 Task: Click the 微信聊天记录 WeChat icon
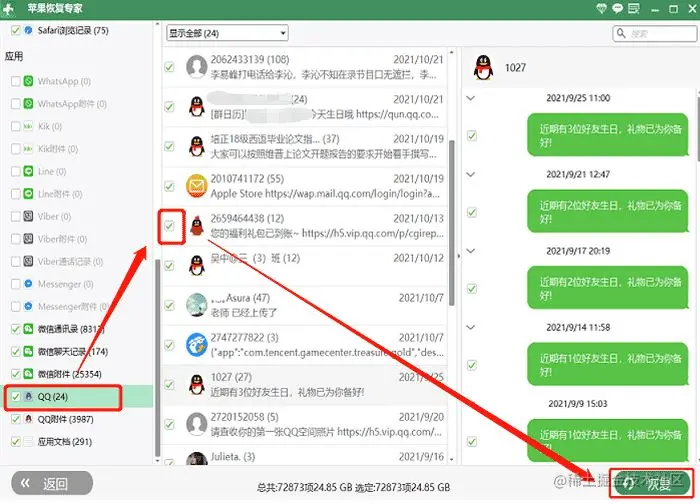click(x=28, y=351)
